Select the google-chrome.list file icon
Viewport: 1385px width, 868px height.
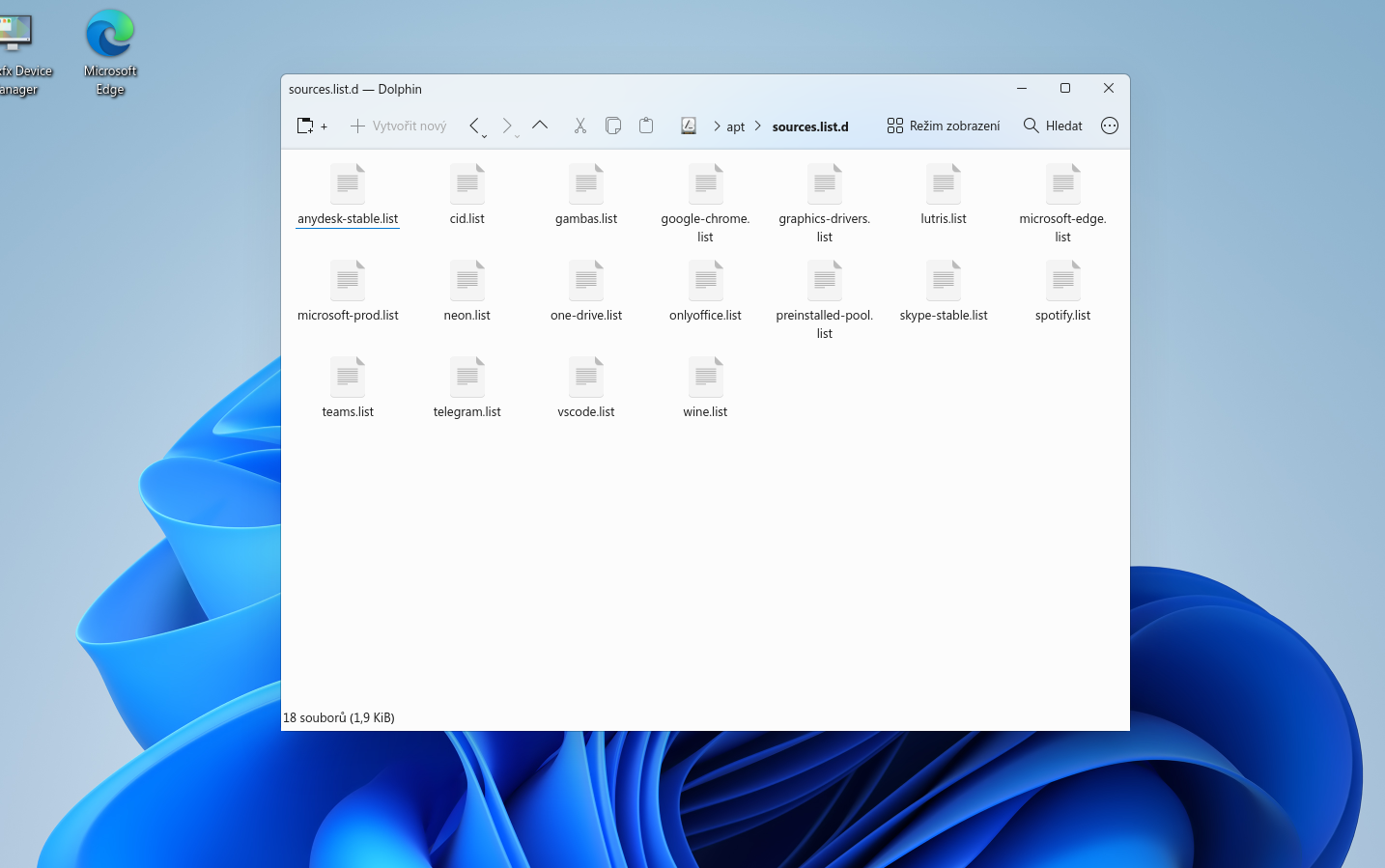pos(706,183)
